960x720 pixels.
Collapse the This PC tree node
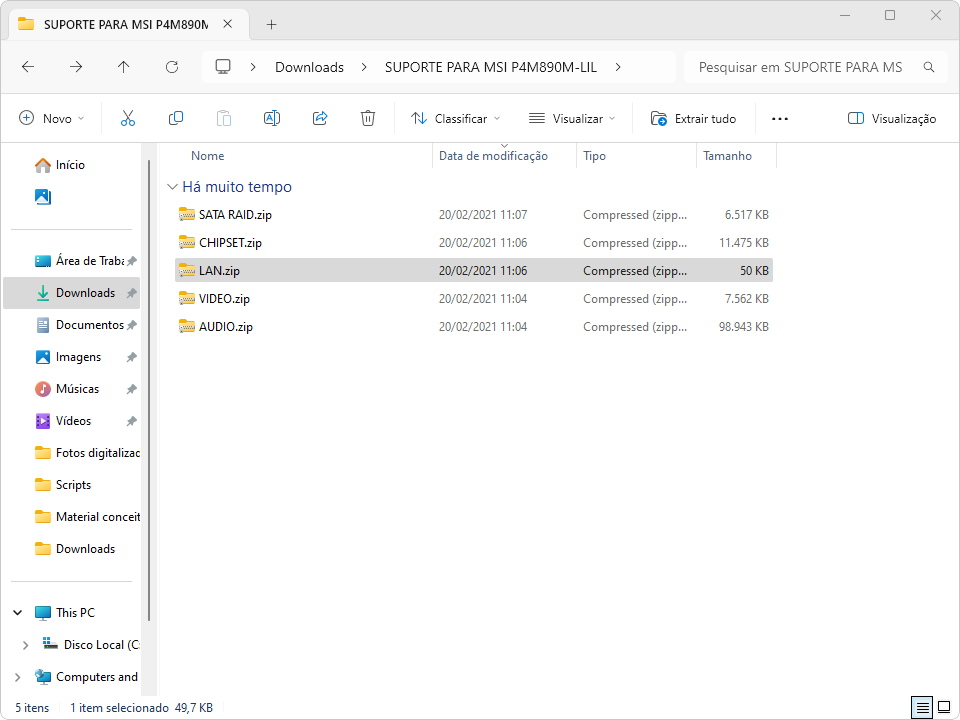tap(18, 612)
